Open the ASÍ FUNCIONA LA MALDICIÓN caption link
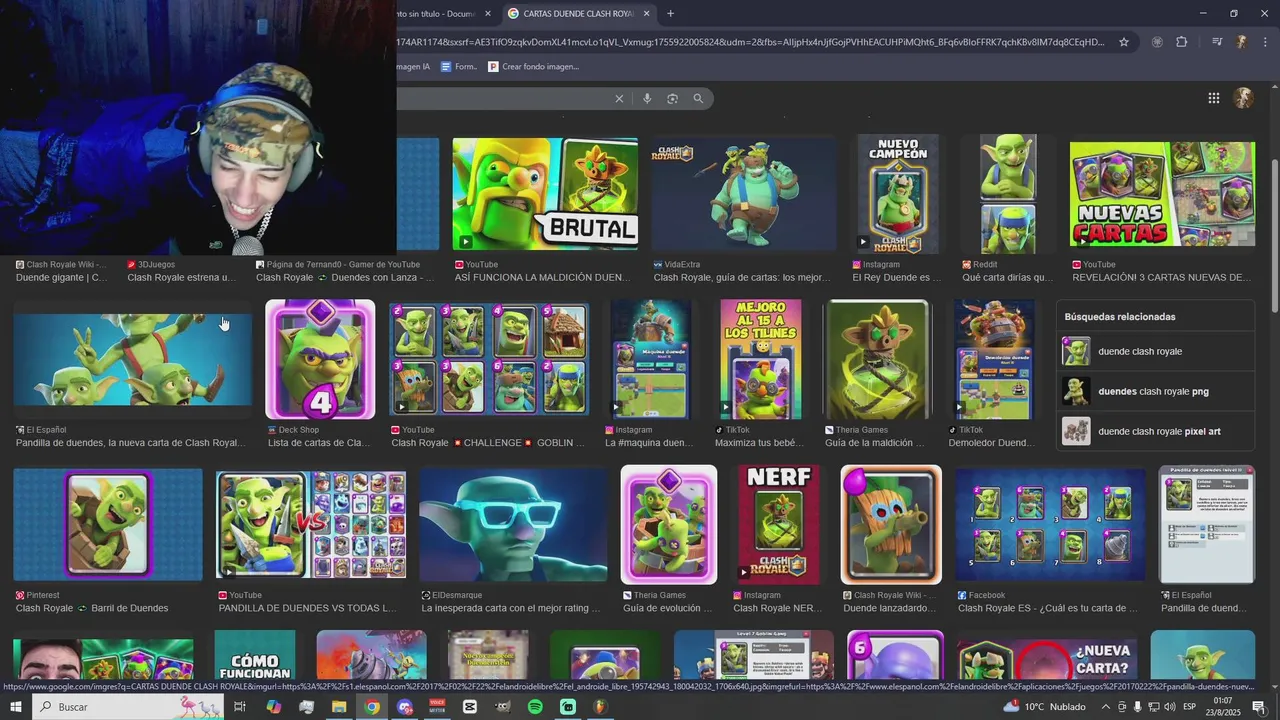 543,277
